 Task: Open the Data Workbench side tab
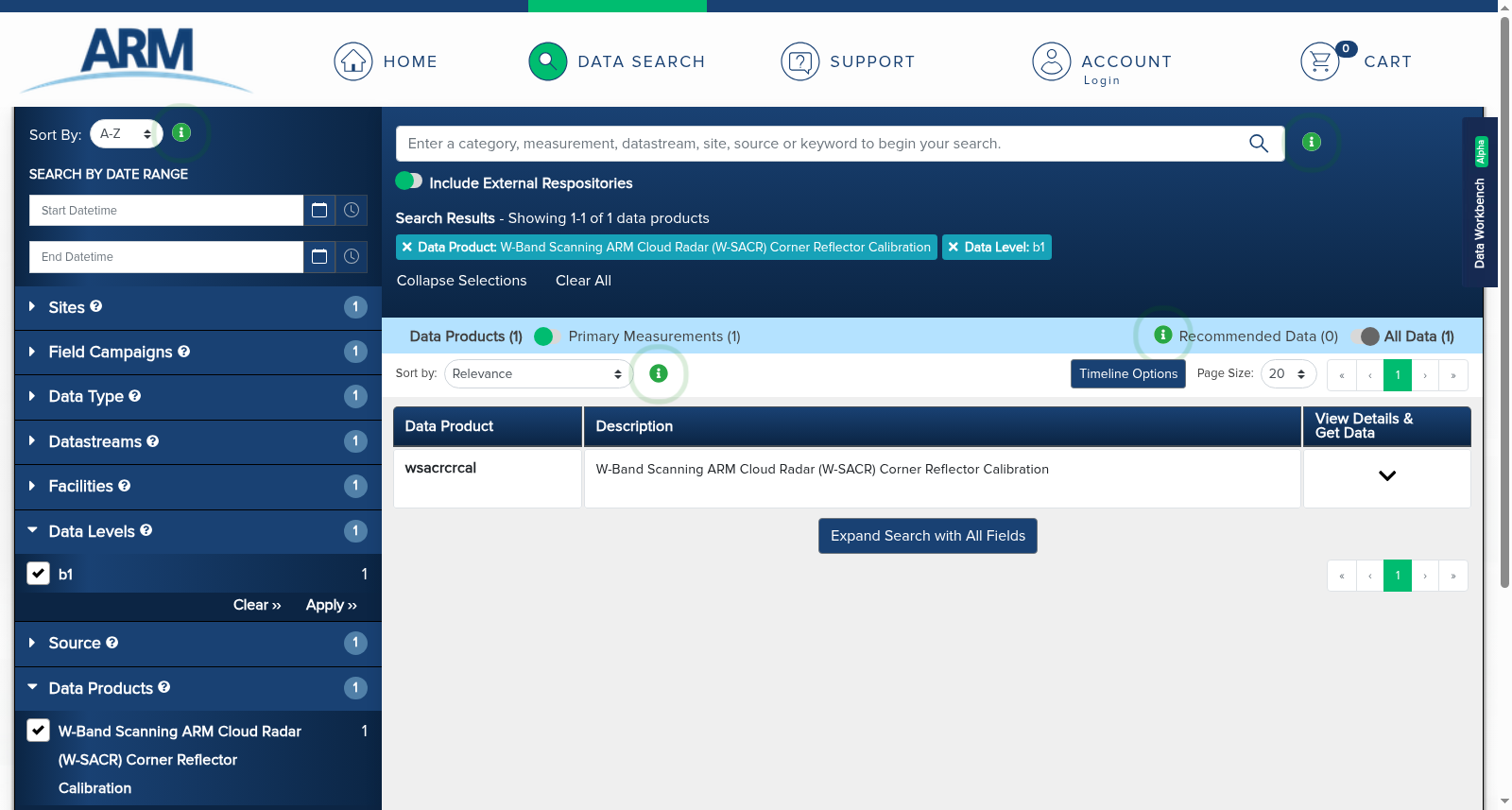[x=1480, y=201]
